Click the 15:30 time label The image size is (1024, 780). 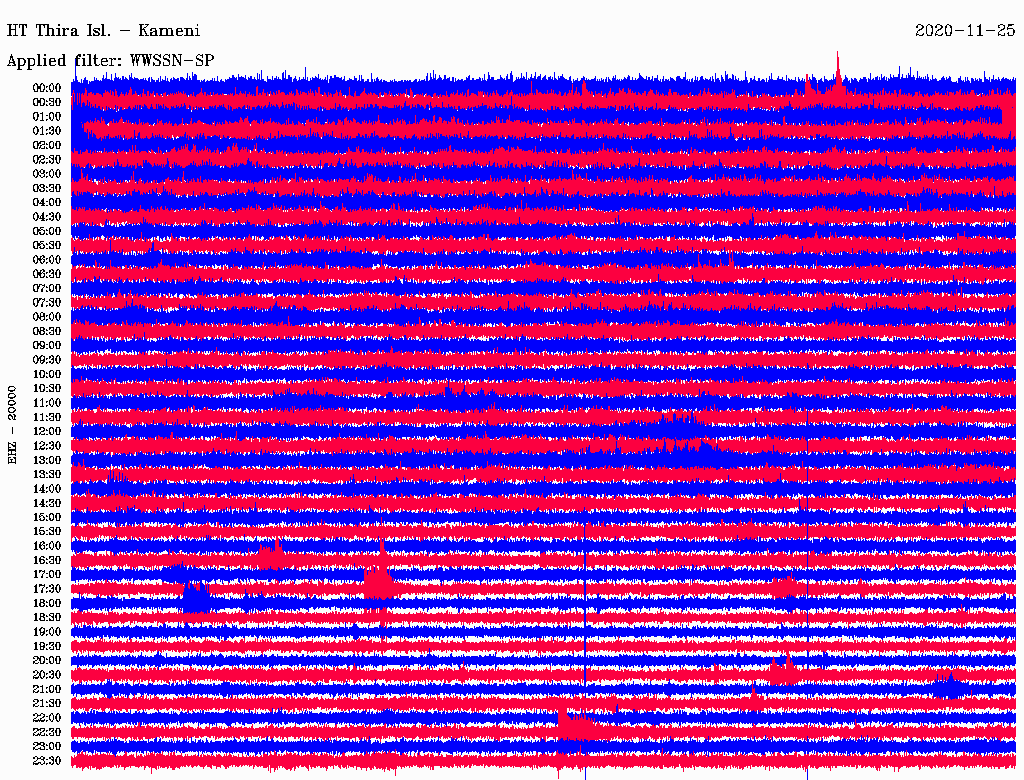(47, 531)
